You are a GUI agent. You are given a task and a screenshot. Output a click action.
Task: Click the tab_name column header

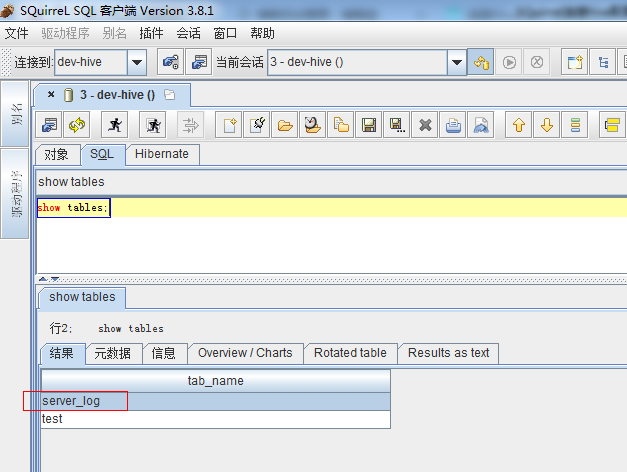[x=216, y=381]
